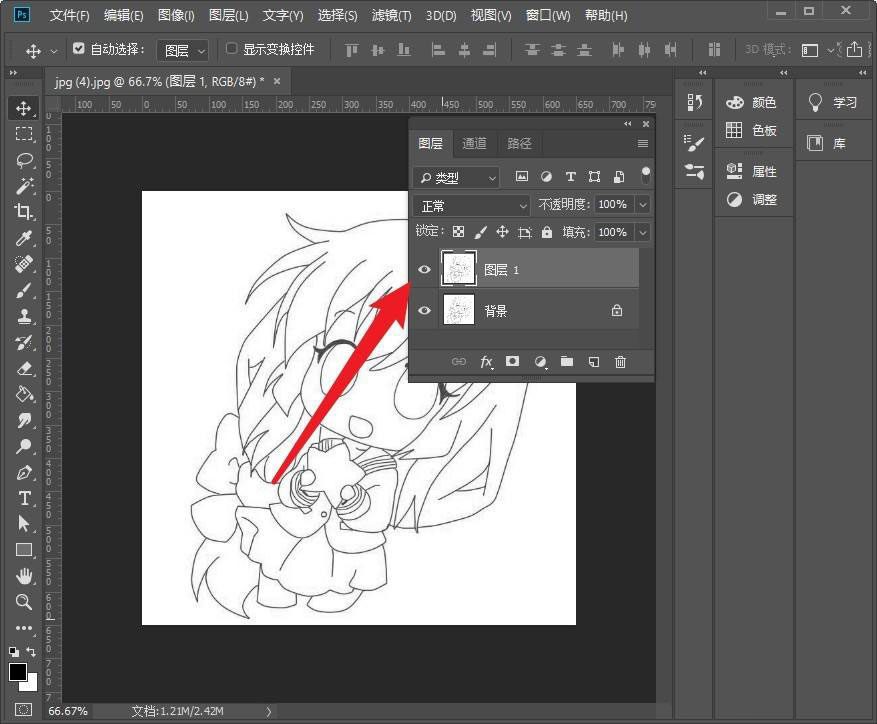
Task: Switch to the 通道 tab
Action: (474, 144)
